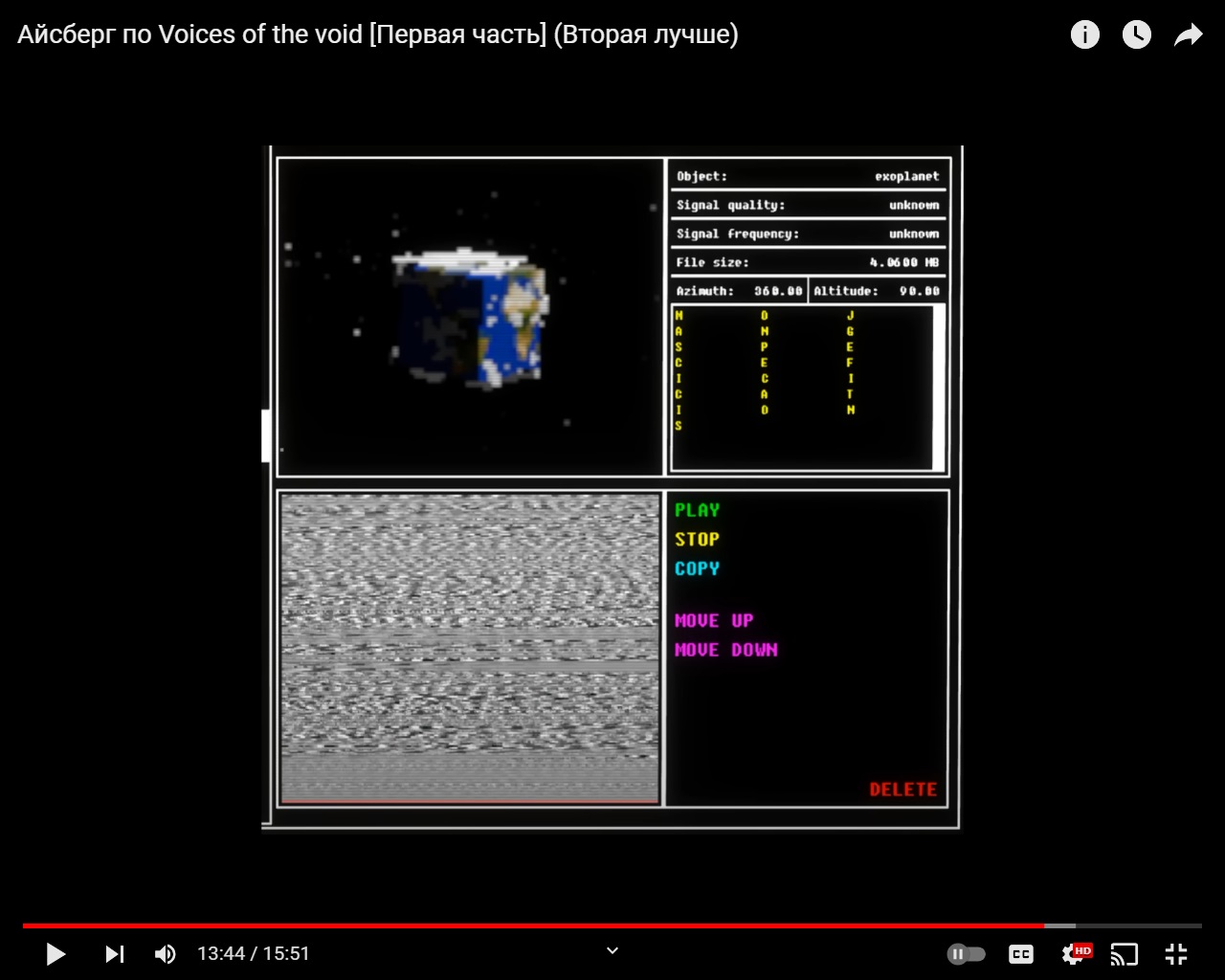
Task: Open the video settings gear
Action: (1076, 953)
